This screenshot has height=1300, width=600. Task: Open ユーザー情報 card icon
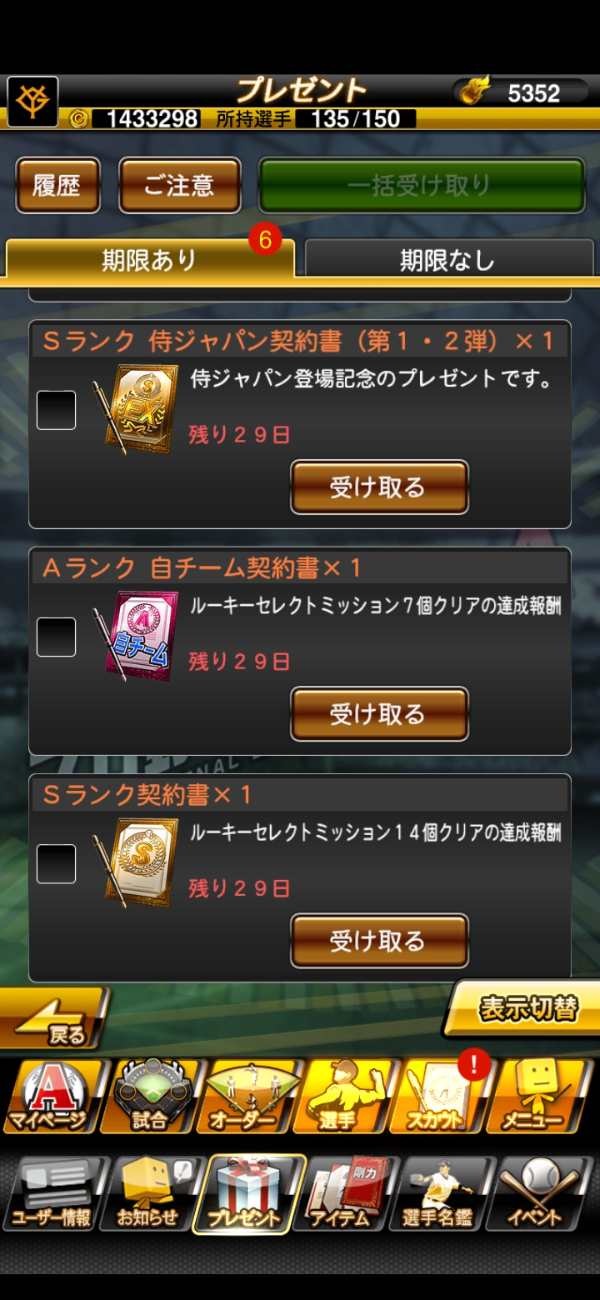click(x=52, y=1194)
